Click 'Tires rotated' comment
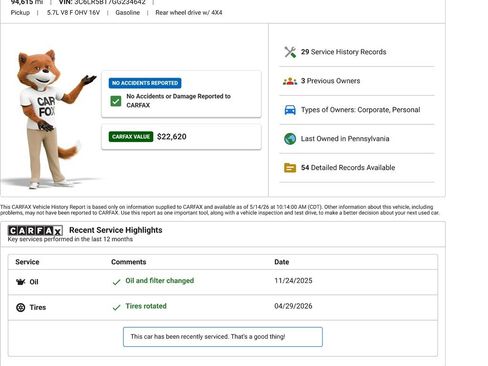488x366 pixels. click(x=146, y=306)
